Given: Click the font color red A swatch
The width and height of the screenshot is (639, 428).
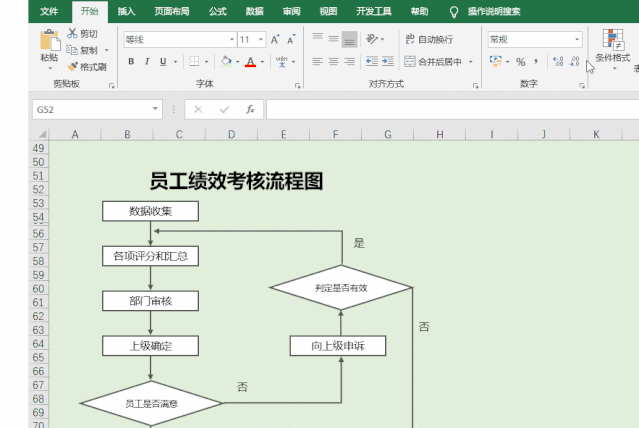Looking at the screenshot, I should point(249,62).
